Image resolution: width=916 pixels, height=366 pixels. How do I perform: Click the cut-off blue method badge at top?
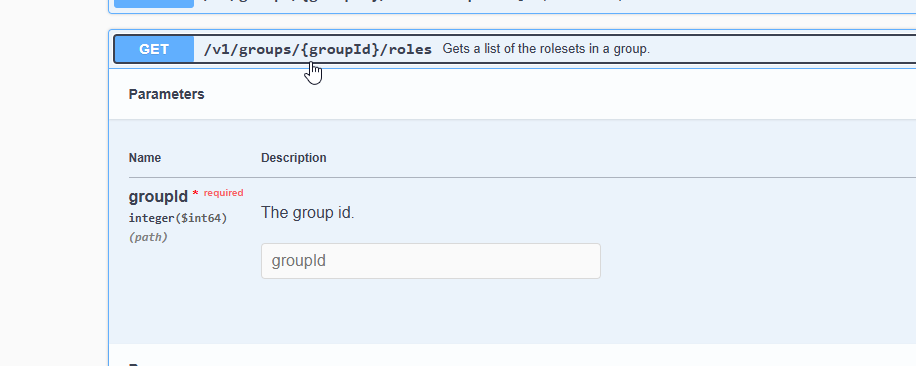click(x=154, y=4)
